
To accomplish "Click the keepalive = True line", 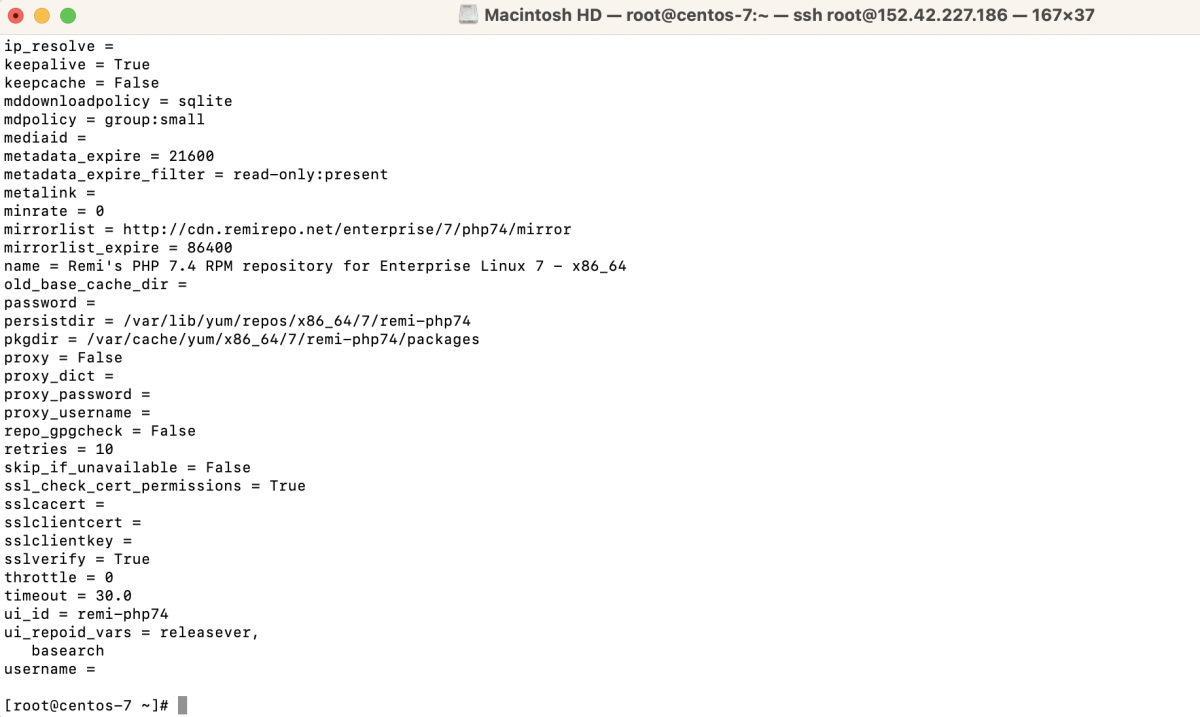I will pos(77,64).
